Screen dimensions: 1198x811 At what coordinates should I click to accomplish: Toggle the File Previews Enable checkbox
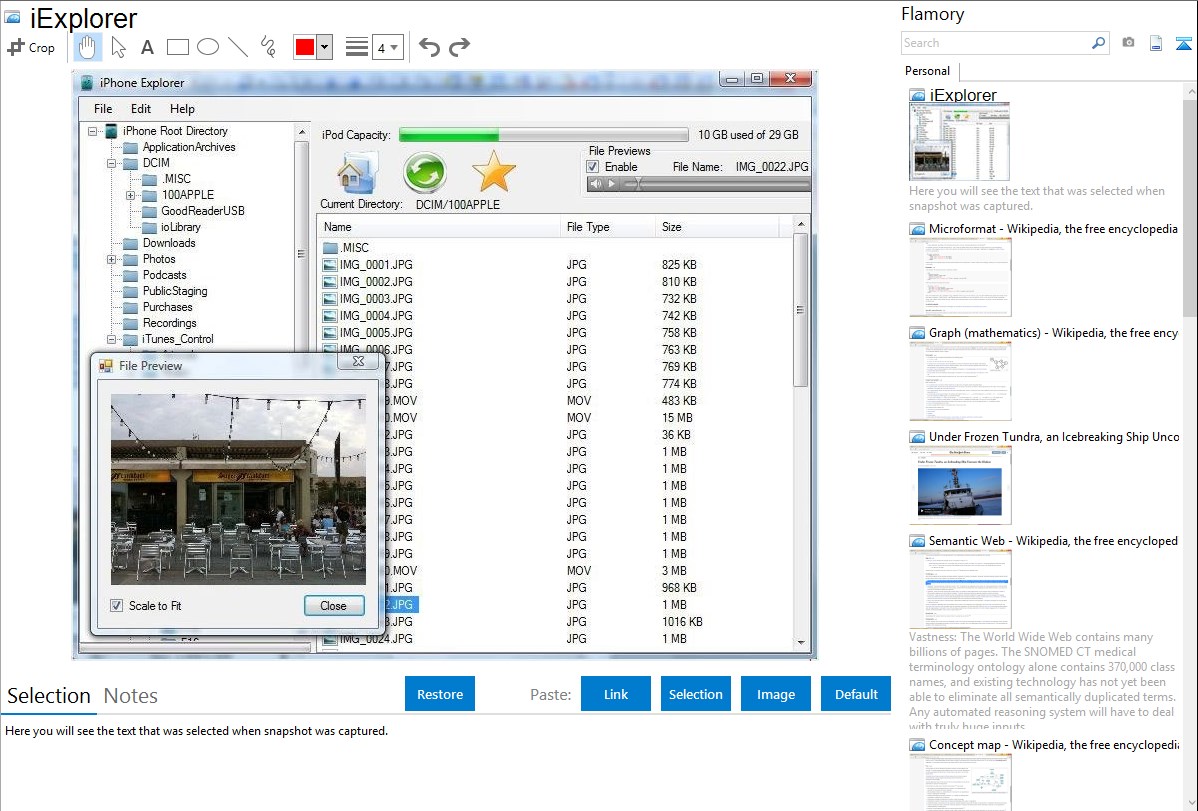593,167
